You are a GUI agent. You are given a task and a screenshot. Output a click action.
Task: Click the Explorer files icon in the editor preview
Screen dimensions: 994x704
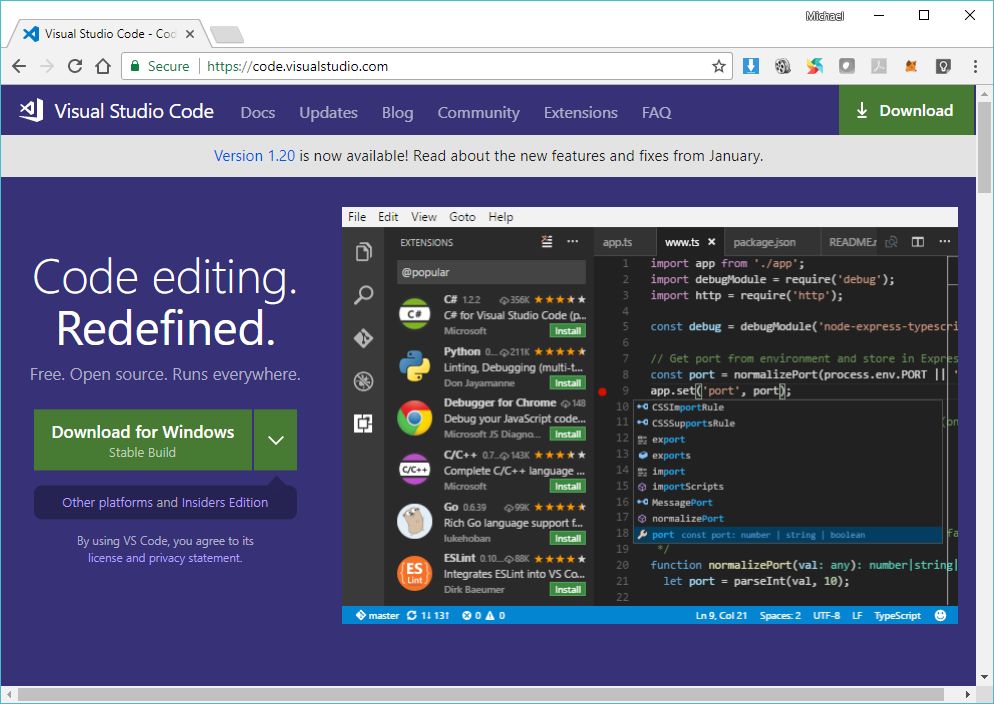click(x=363, y=252)
